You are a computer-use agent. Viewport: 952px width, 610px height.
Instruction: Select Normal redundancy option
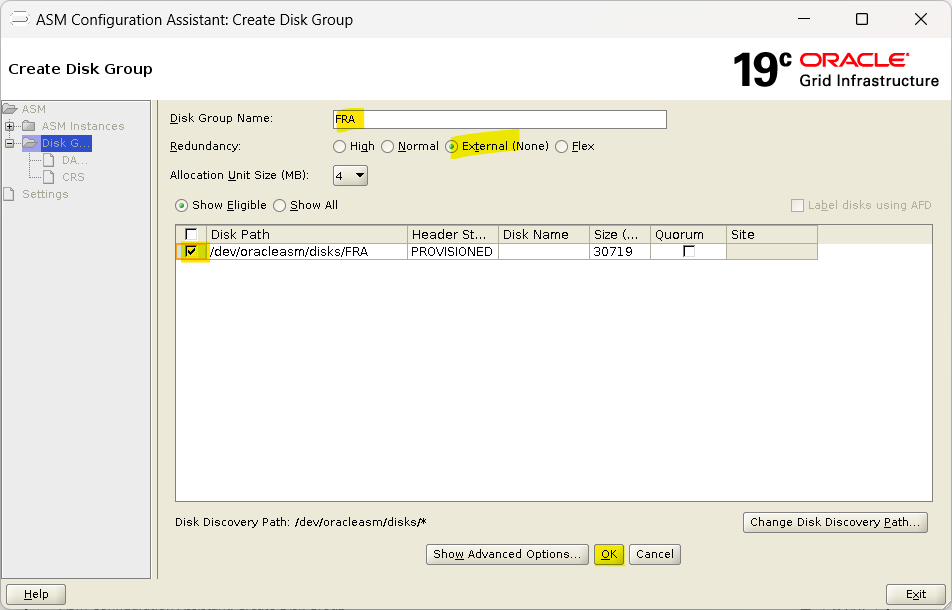click(387, 146)
